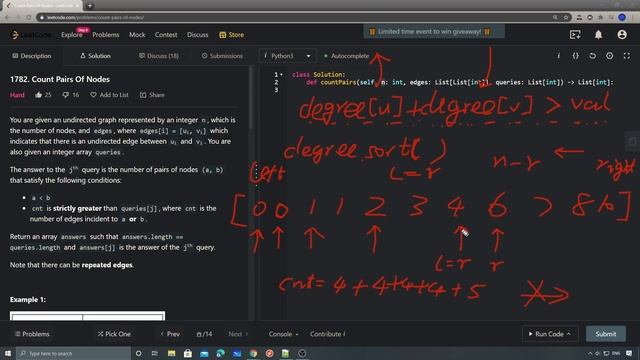Switch to the Solution tab
Viewport: 640px width, 360px height.
coord(96,56)
